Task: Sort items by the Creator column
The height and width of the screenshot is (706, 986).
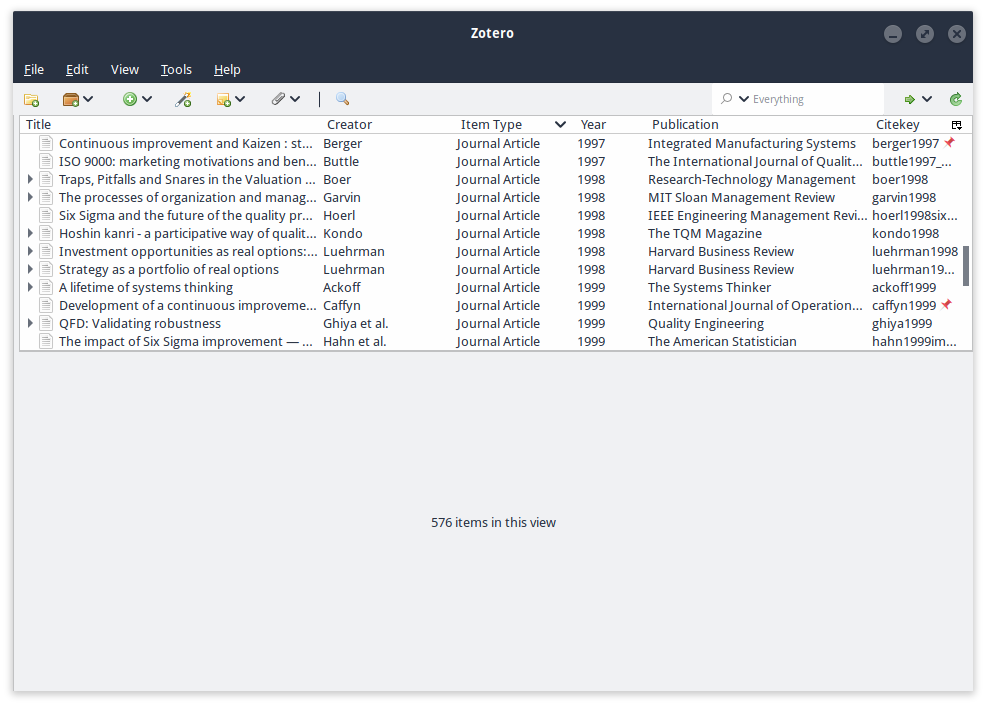Action: (x=349, y=124)
